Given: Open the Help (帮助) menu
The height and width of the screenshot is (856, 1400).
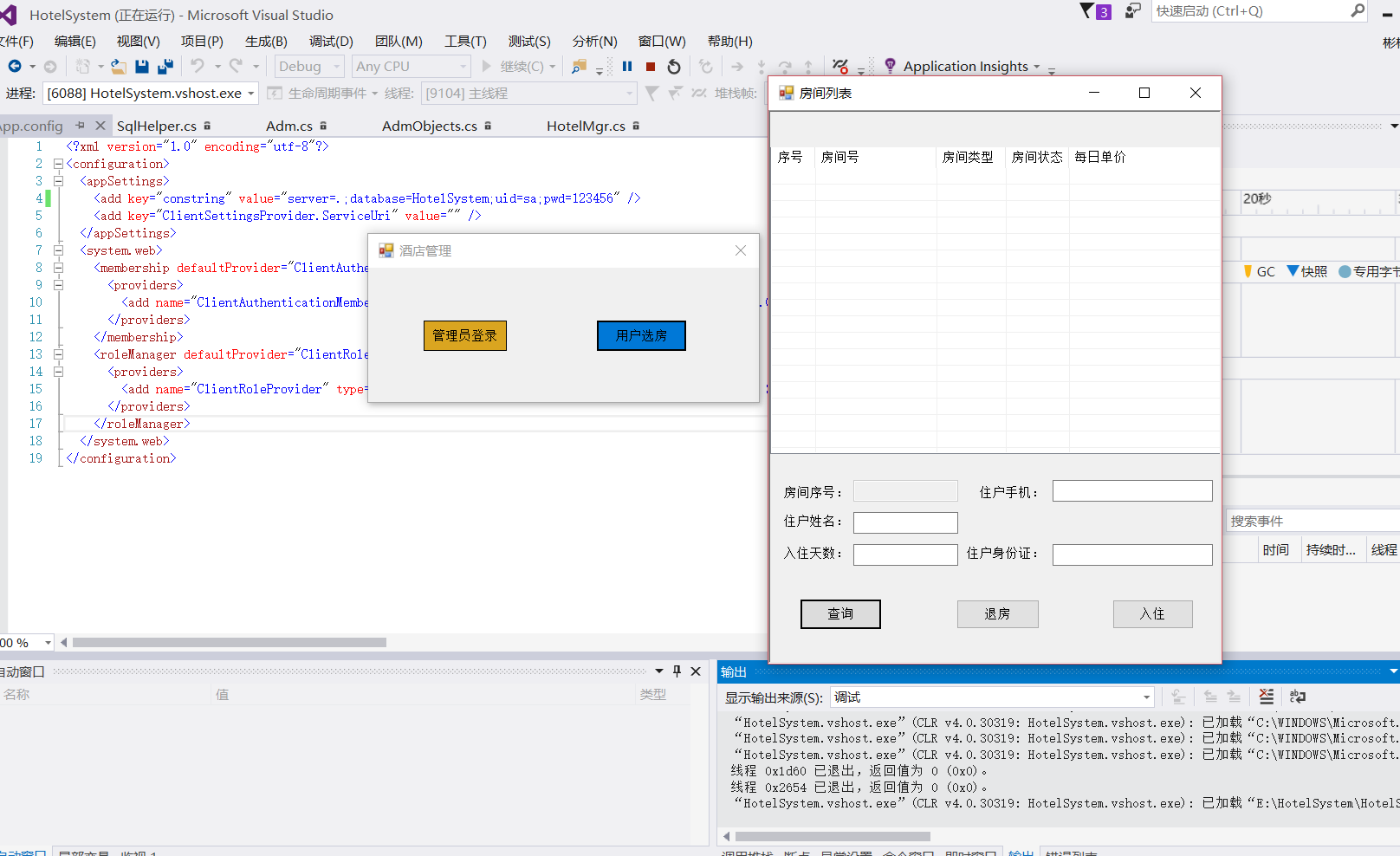Looking at the screenshot, I should coord(729,42).
